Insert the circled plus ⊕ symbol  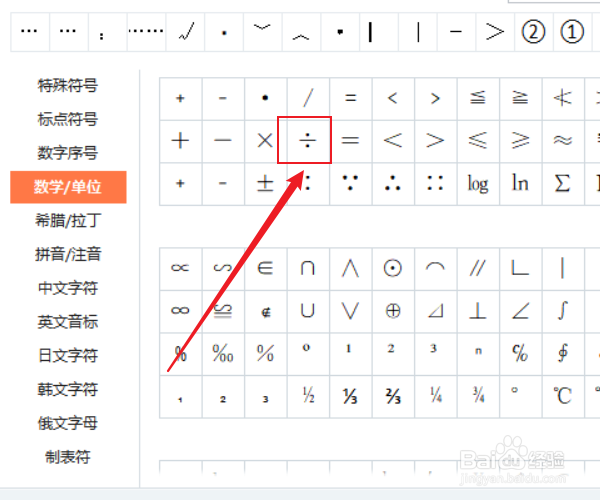tap(393, 311)
